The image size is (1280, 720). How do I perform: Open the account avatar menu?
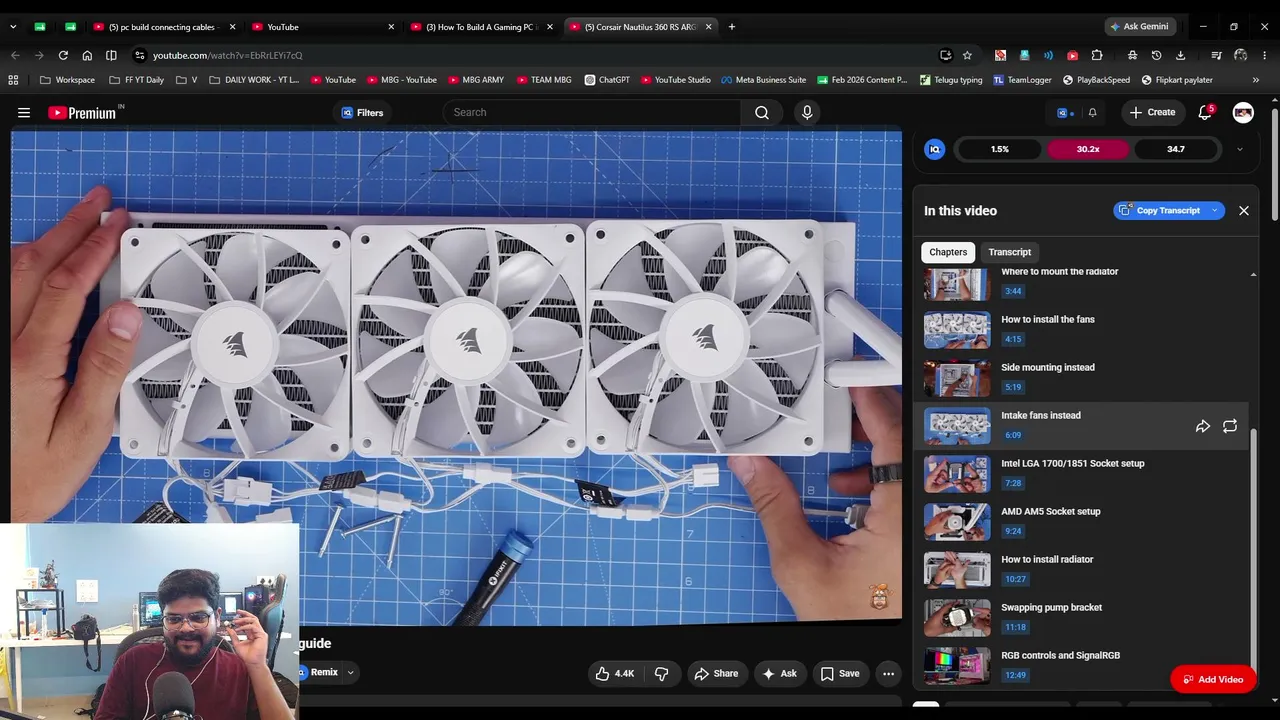pos(1243,113)
